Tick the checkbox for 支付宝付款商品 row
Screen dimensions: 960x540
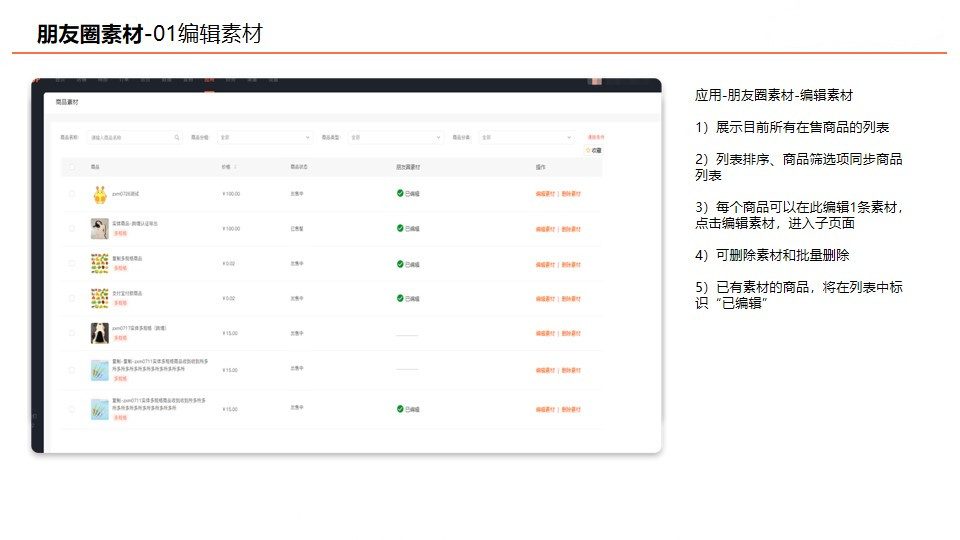coord(72,299)
